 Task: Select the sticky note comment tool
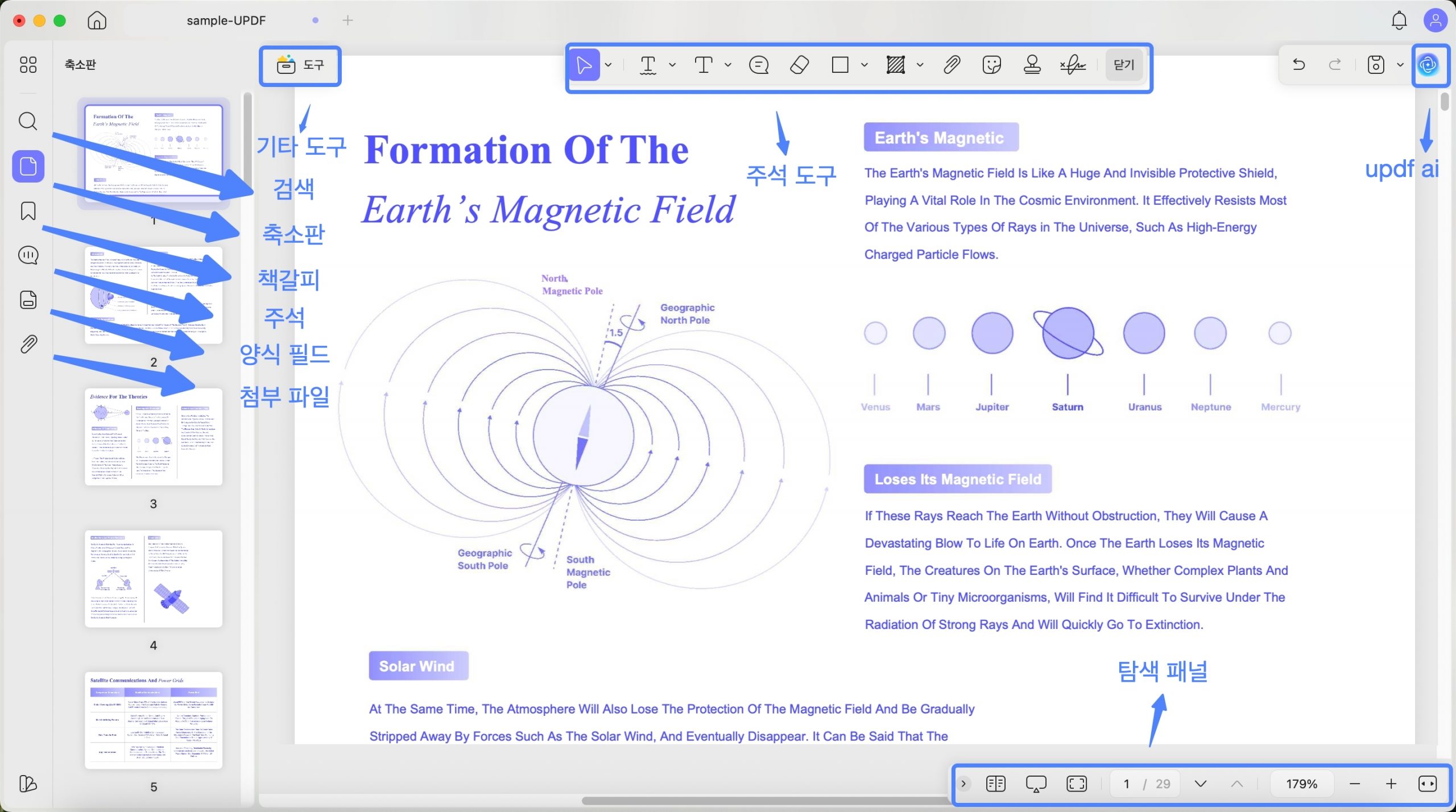(x=759, y=65)
